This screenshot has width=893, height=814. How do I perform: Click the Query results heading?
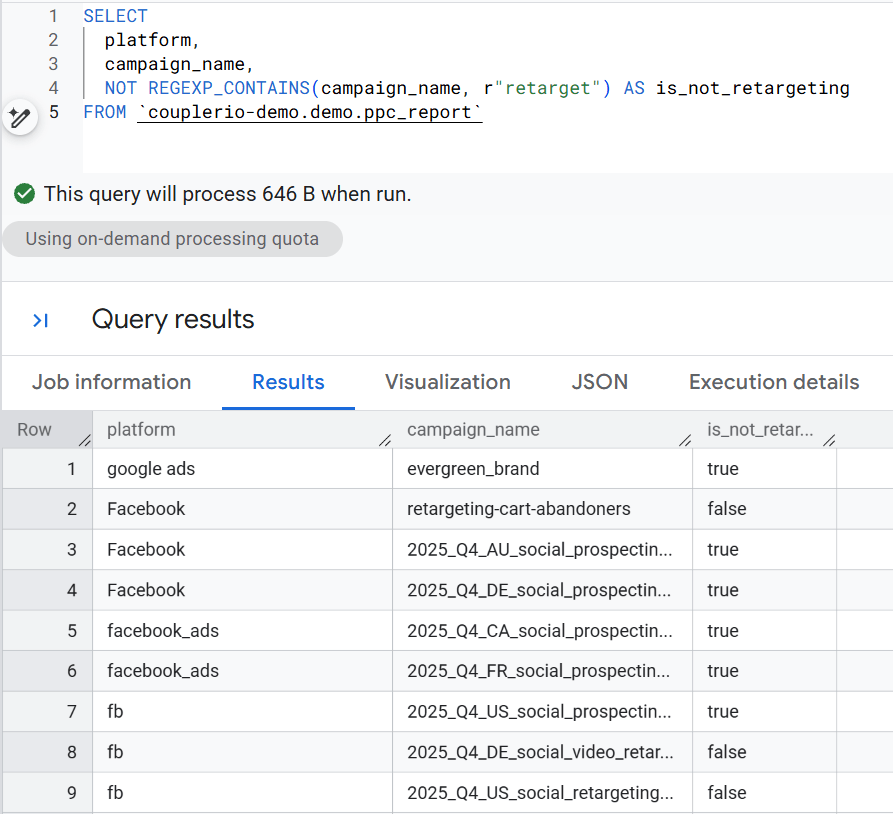pyautogui.click(x=173, y=319)
